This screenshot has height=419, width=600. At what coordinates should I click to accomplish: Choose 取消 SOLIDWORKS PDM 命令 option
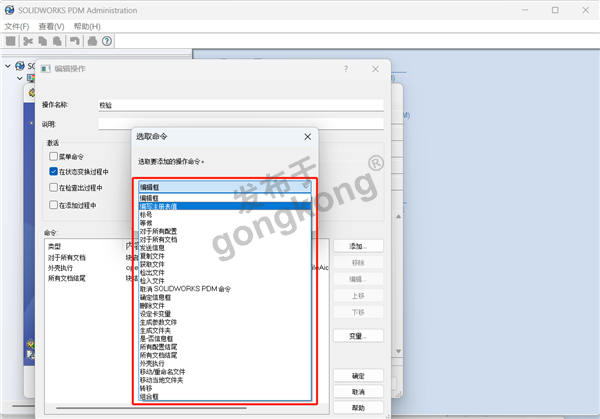point(225,289)
